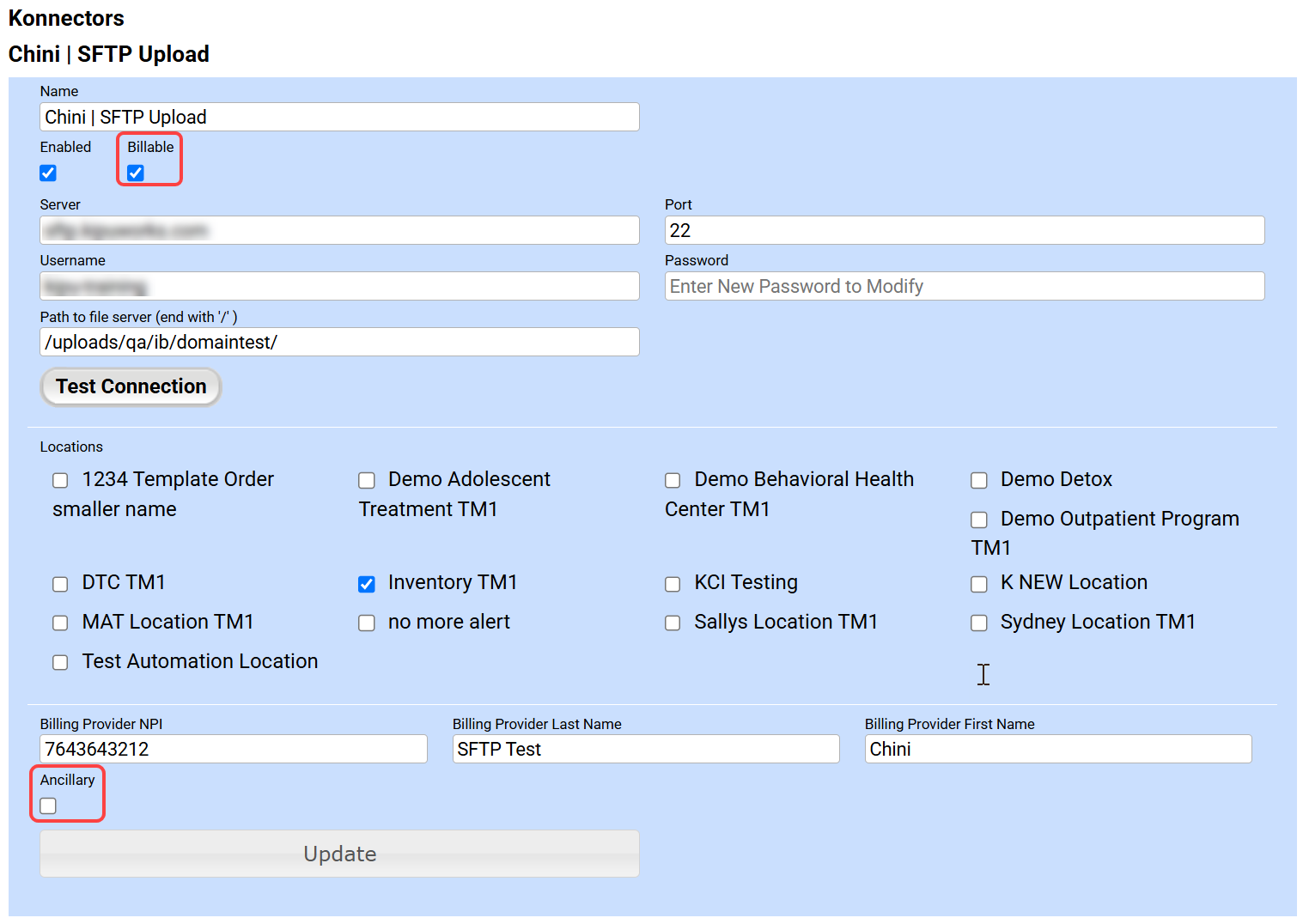The height and width of the screenshot is (924, 1303).
Task: Select Sydney Location TM1 checkbox
Action: click(978, 623)
